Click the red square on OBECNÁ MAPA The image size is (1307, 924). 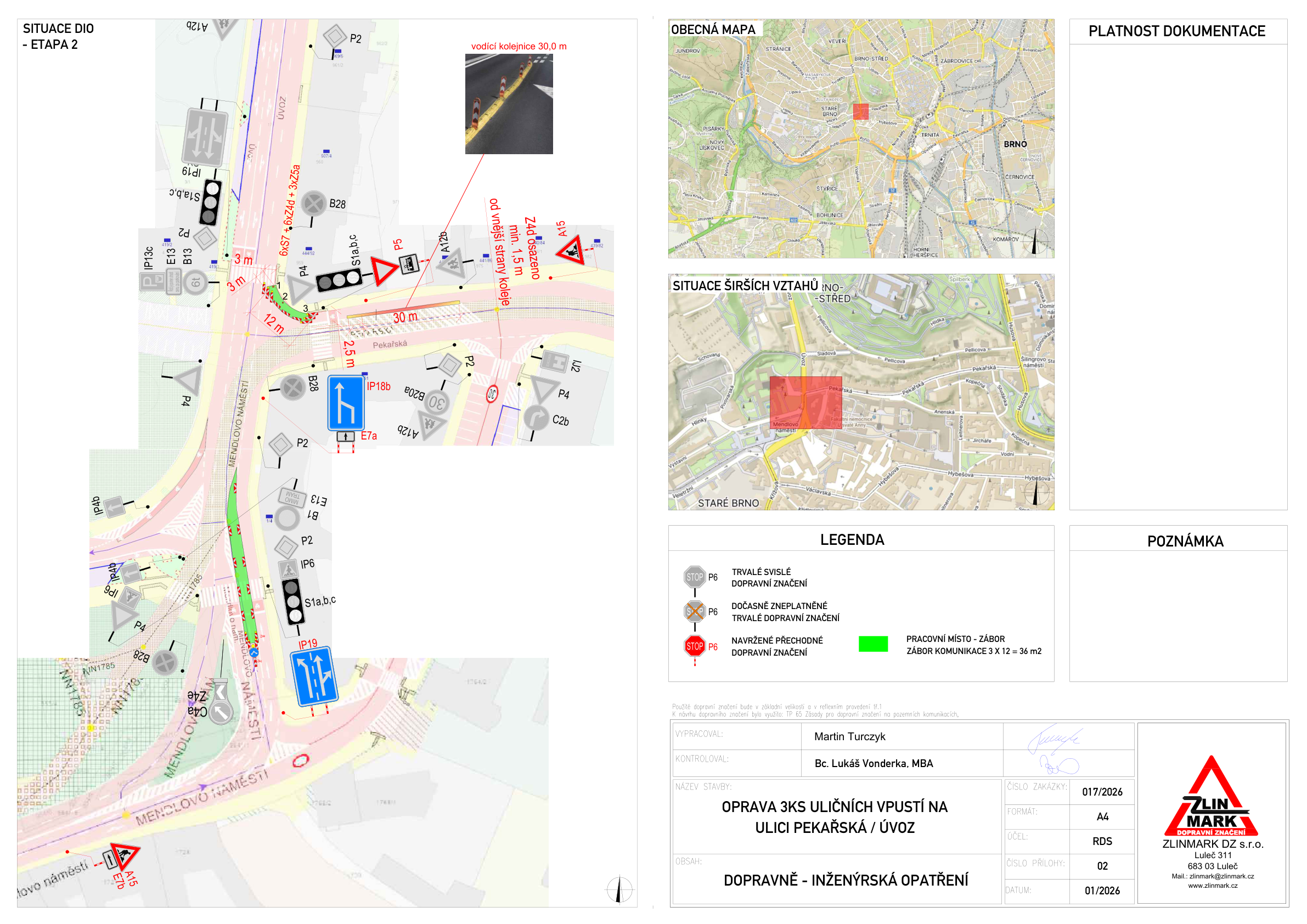point(861,111)
